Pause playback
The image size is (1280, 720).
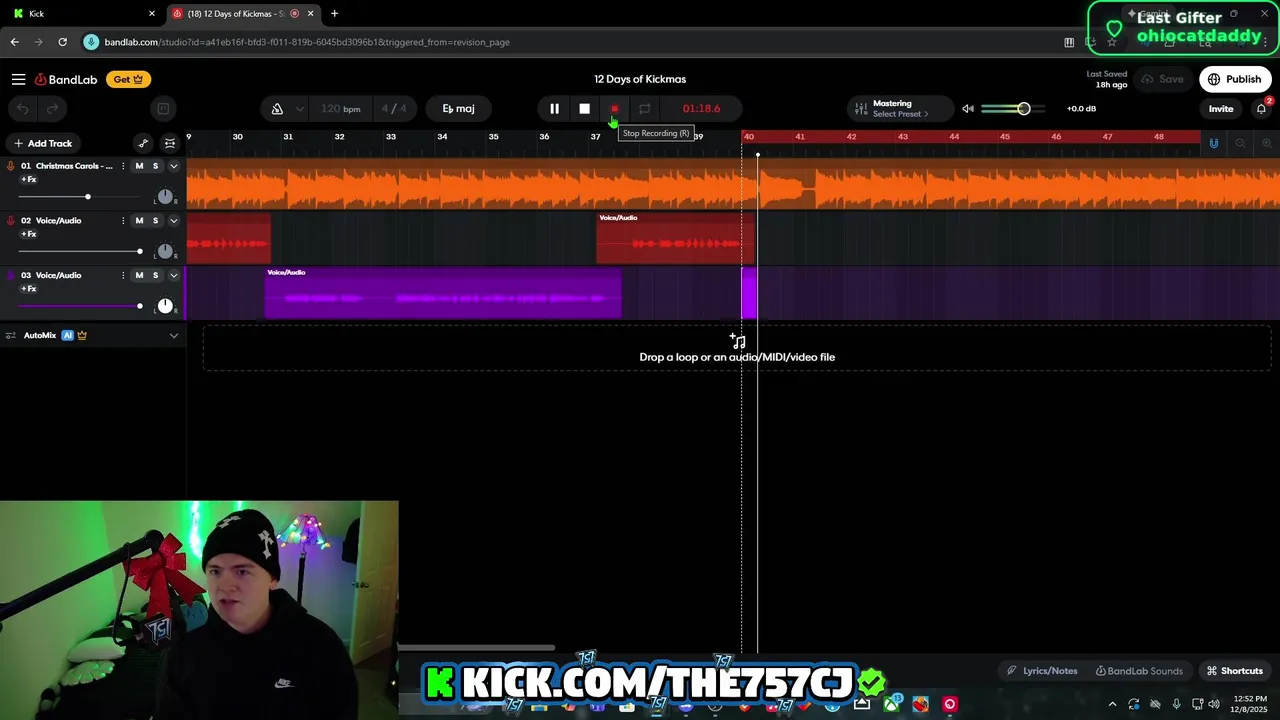[554, 109]
